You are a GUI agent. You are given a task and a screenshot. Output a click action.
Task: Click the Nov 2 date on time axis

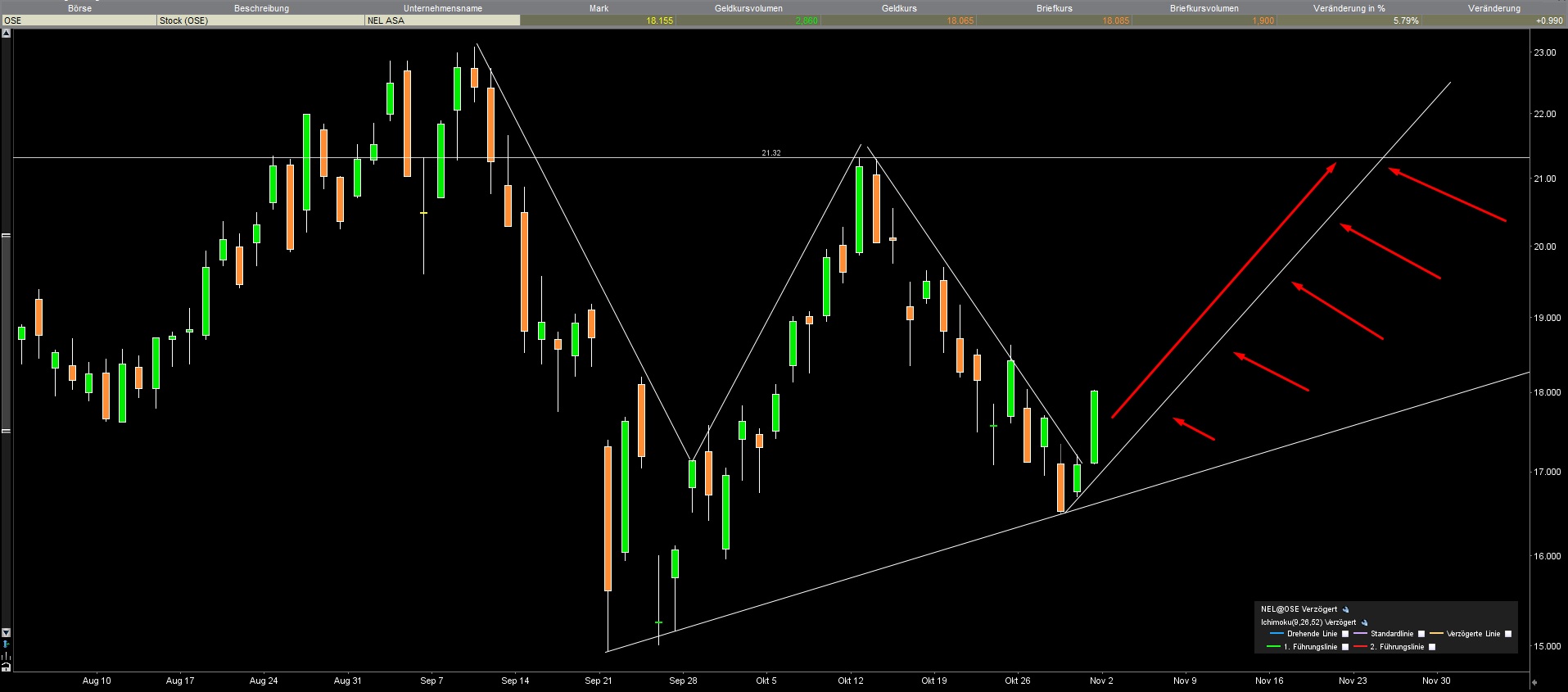click(x=1101, y=681)
